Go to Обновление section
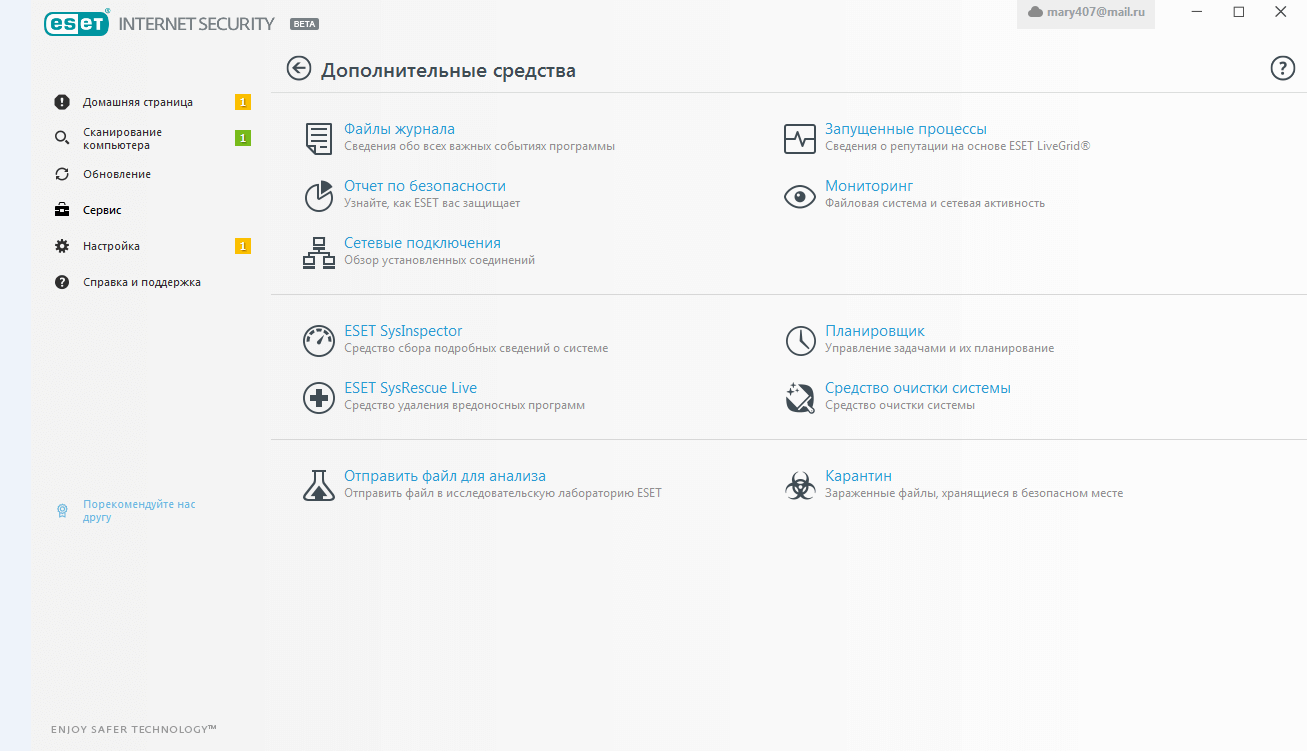This screenshot has width=1307, height=751. [x=117, y=174]
